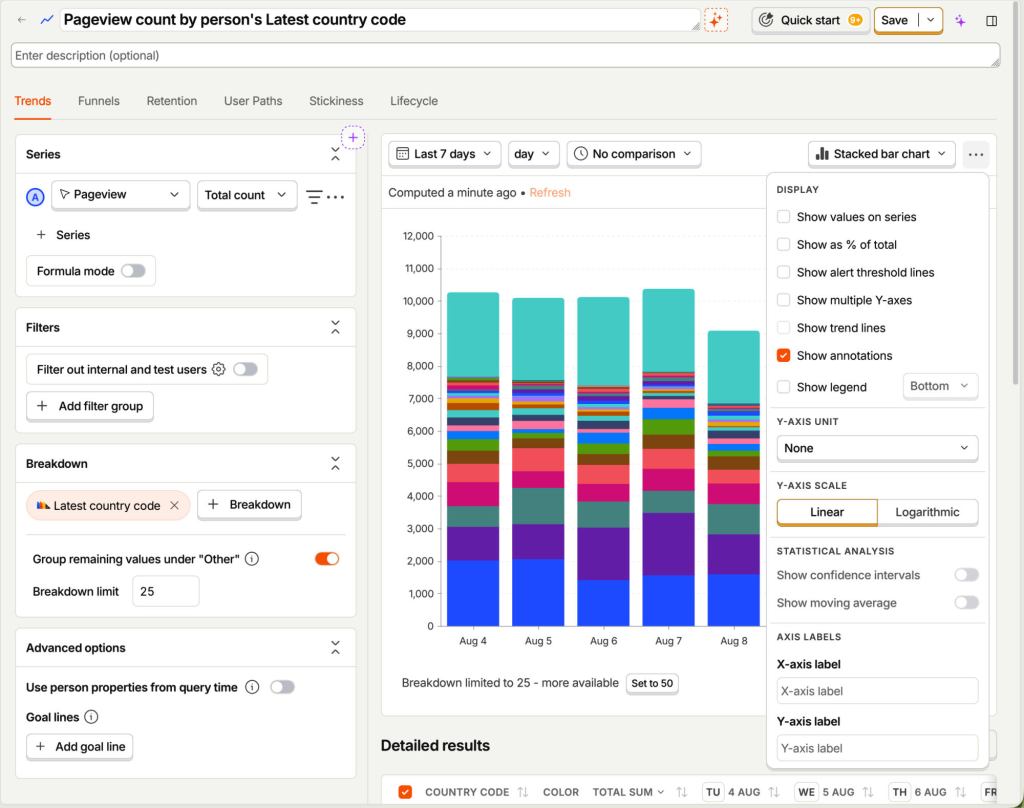Viewport: 1024px width, 808px height.
Task: Open the three-dots chart options menu
Action: click(x=976, y=154)
